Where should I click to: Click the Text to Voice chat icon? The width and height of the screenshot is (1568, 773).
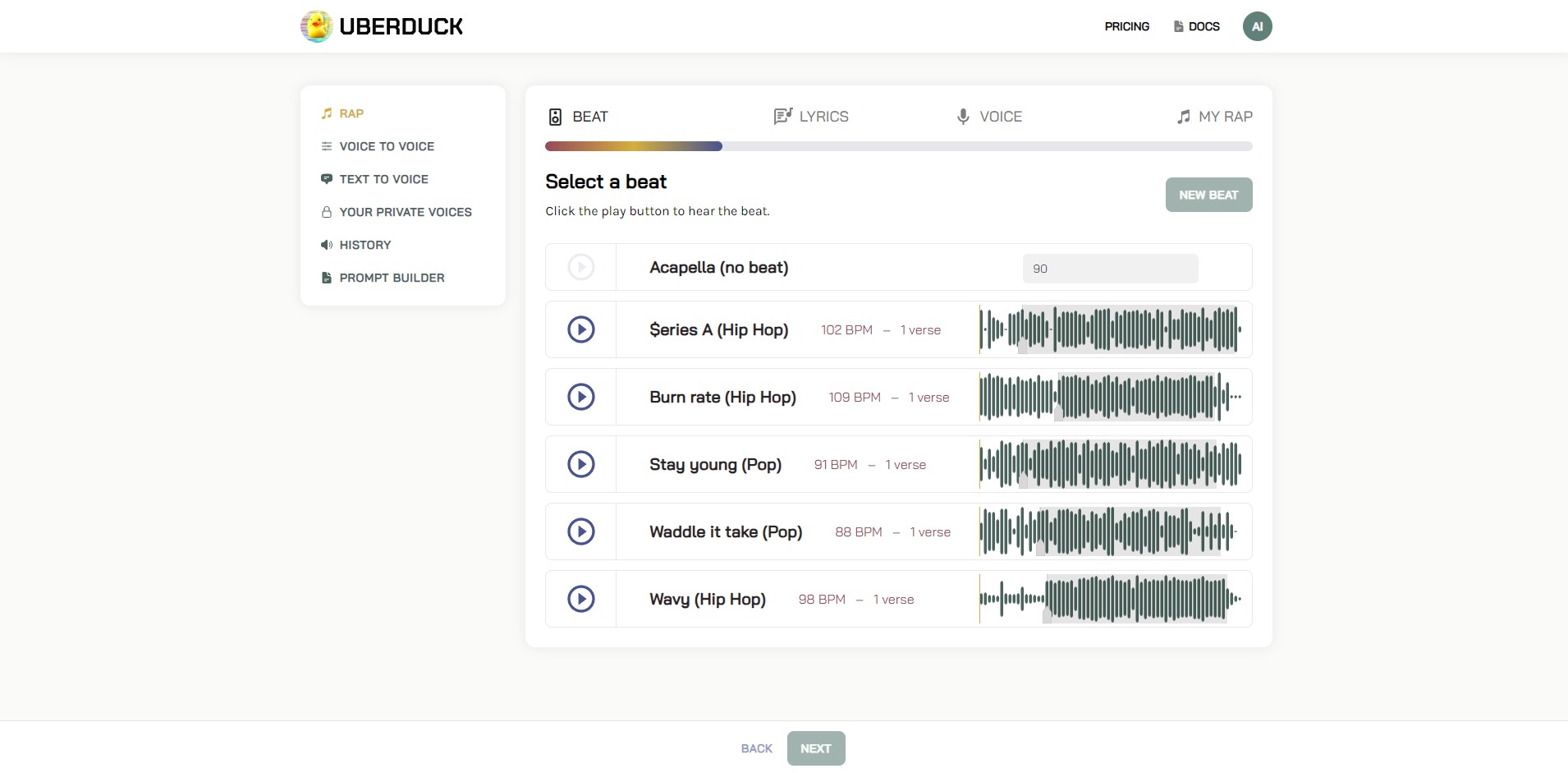(327, 179)
